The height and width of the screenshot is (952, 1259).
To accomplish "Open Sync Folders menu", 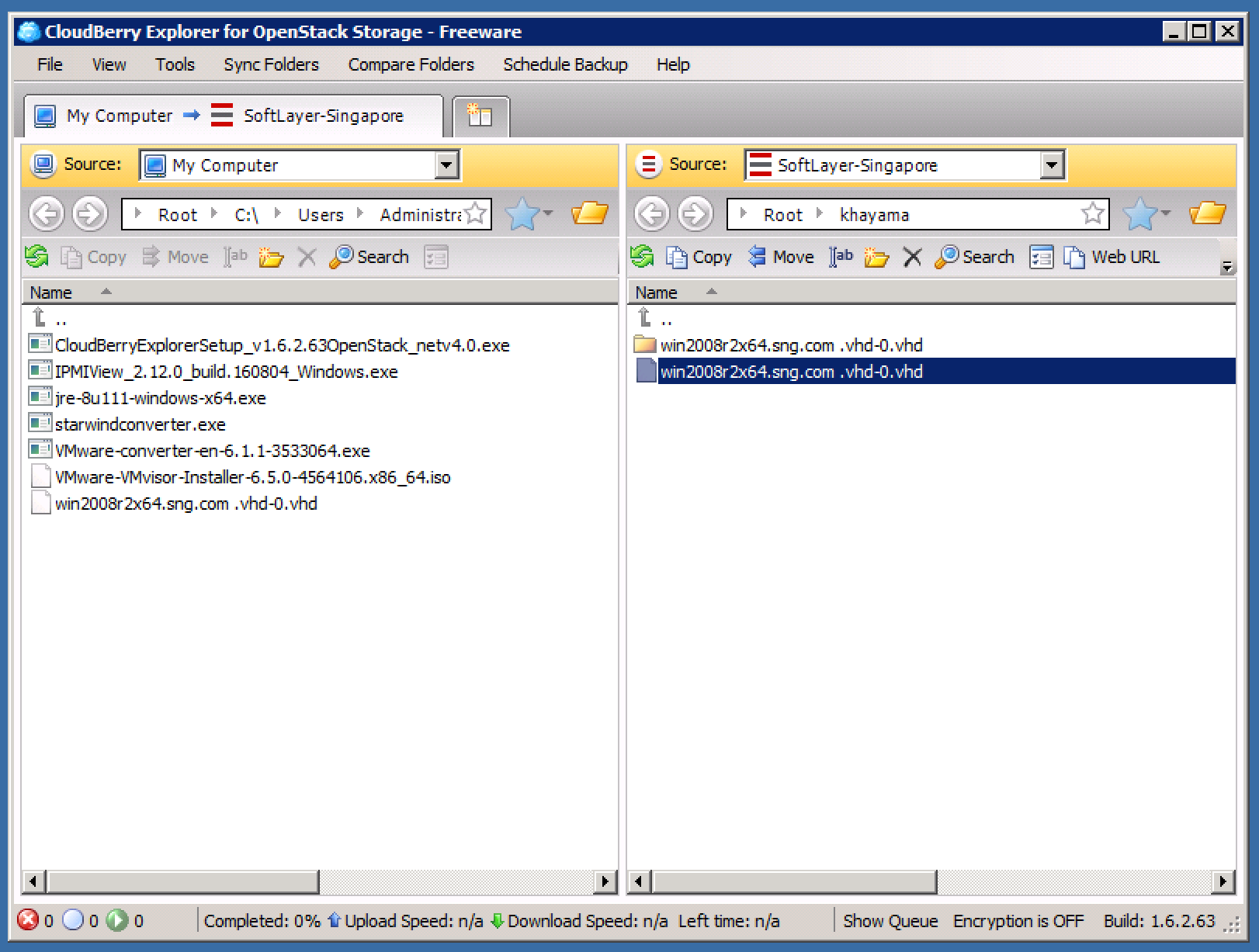I will coord(271,64).
